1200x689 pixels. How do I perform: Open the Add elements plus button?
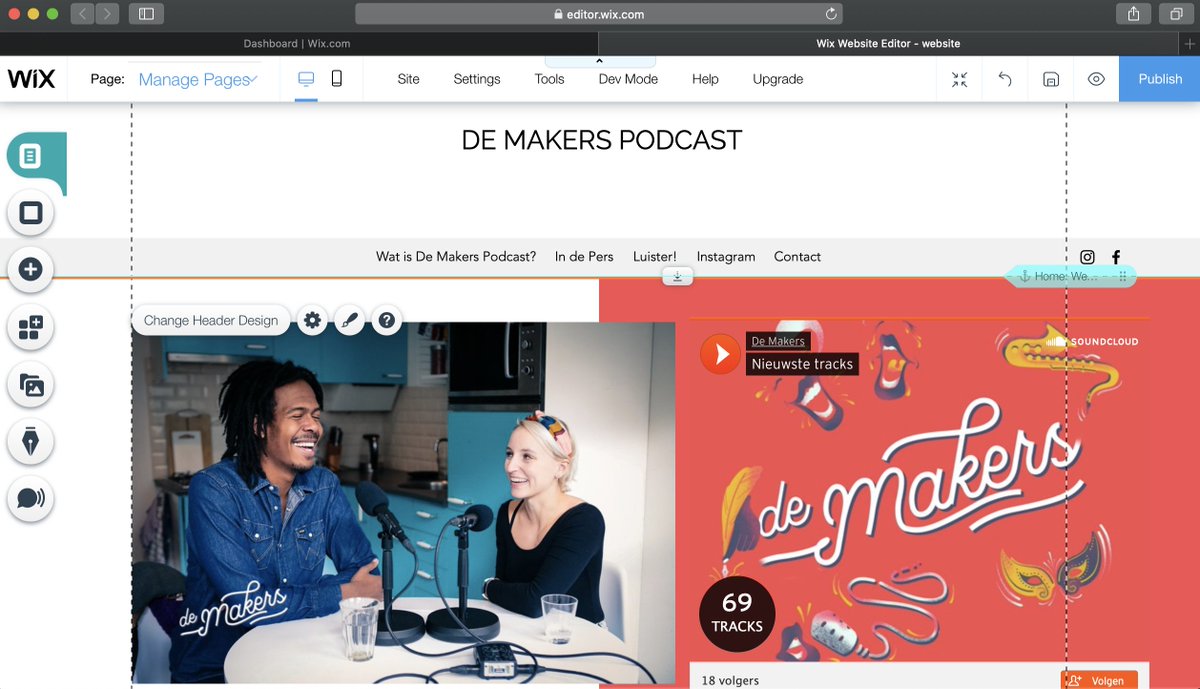(31, 269)
